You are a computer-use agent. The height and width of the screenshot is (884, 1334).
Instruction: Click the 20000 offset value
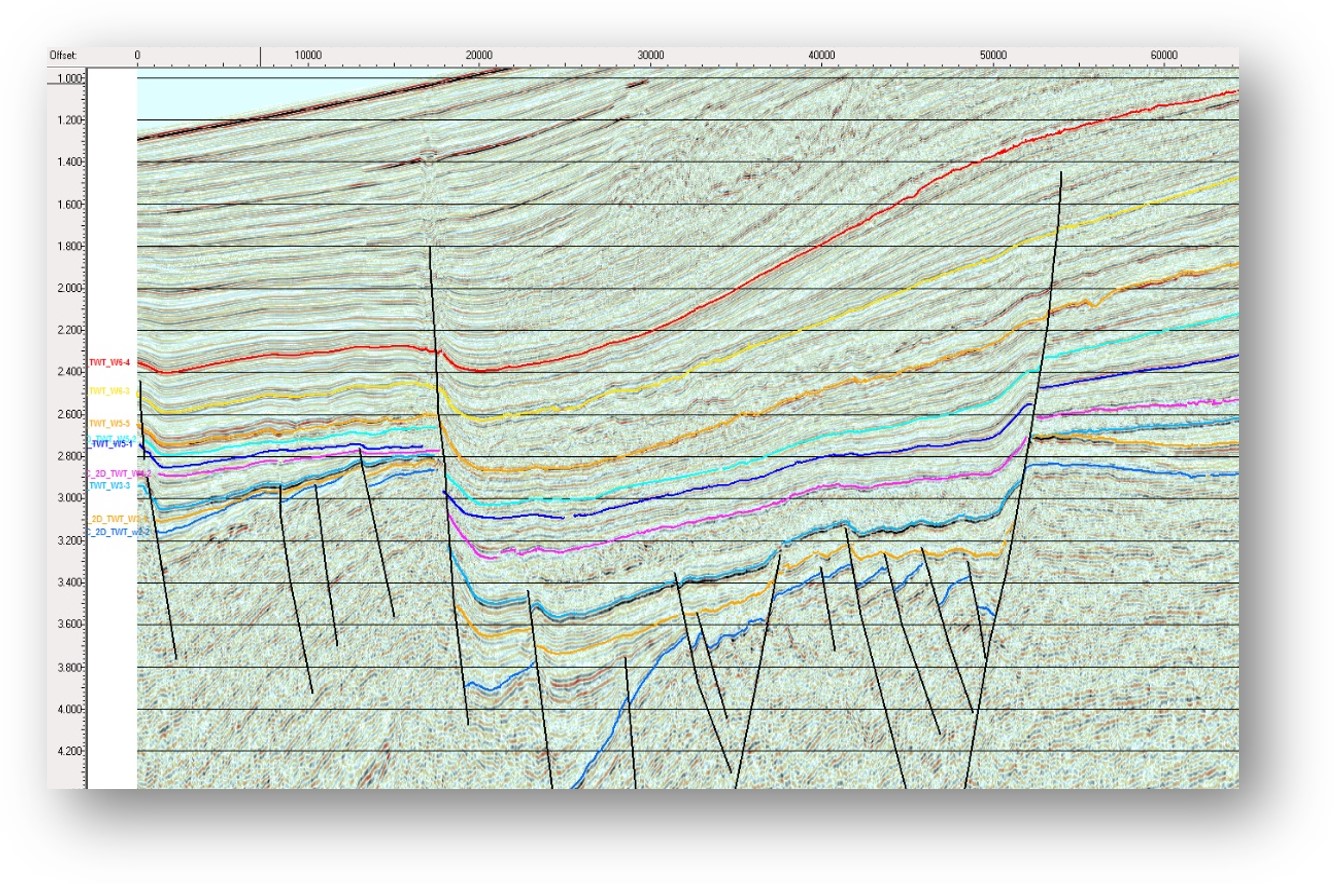point(479,54)
